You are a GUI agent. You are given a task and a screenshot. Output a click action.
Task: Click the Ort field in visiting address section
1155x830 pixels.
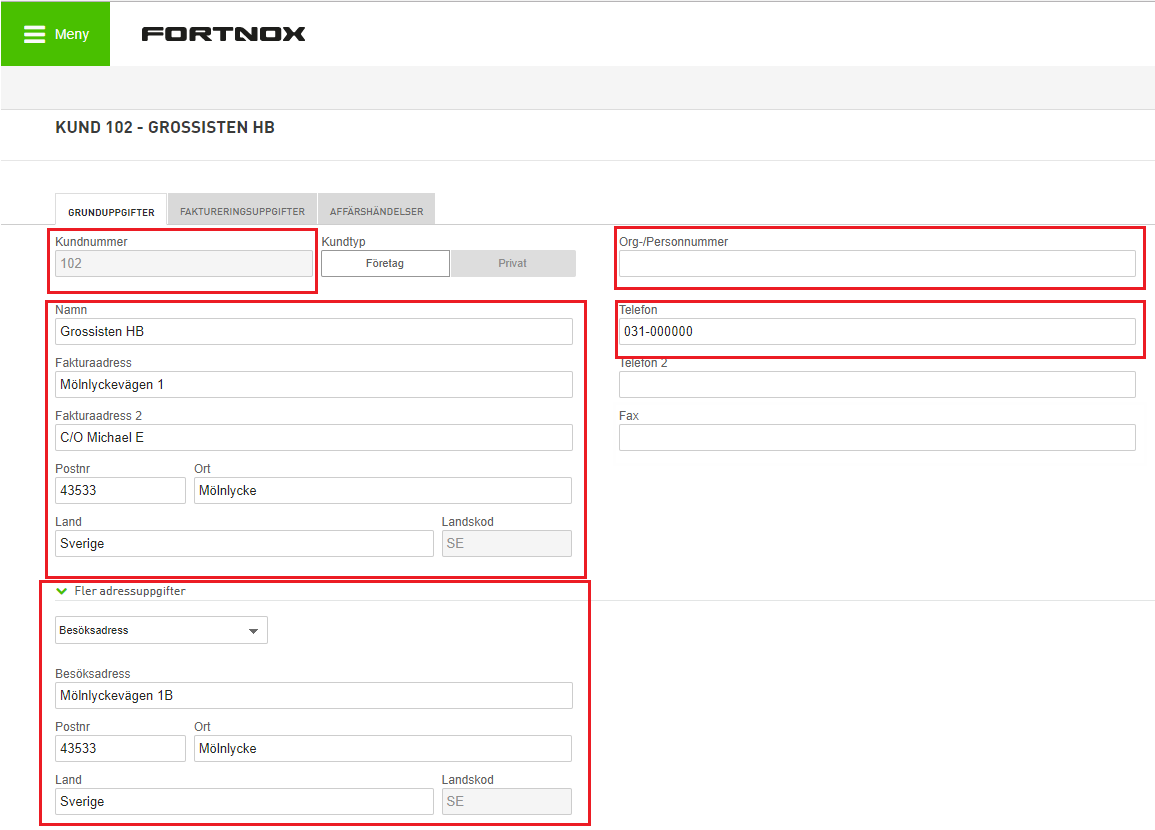click(383, 748)
